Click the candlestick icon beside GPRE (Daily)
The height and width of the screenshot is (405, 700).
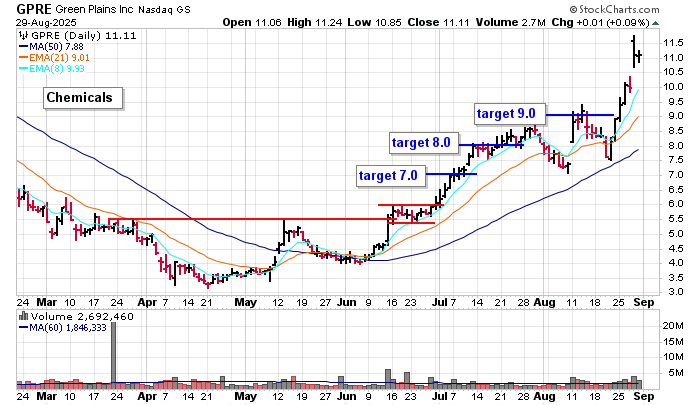[x=23, y=36]
